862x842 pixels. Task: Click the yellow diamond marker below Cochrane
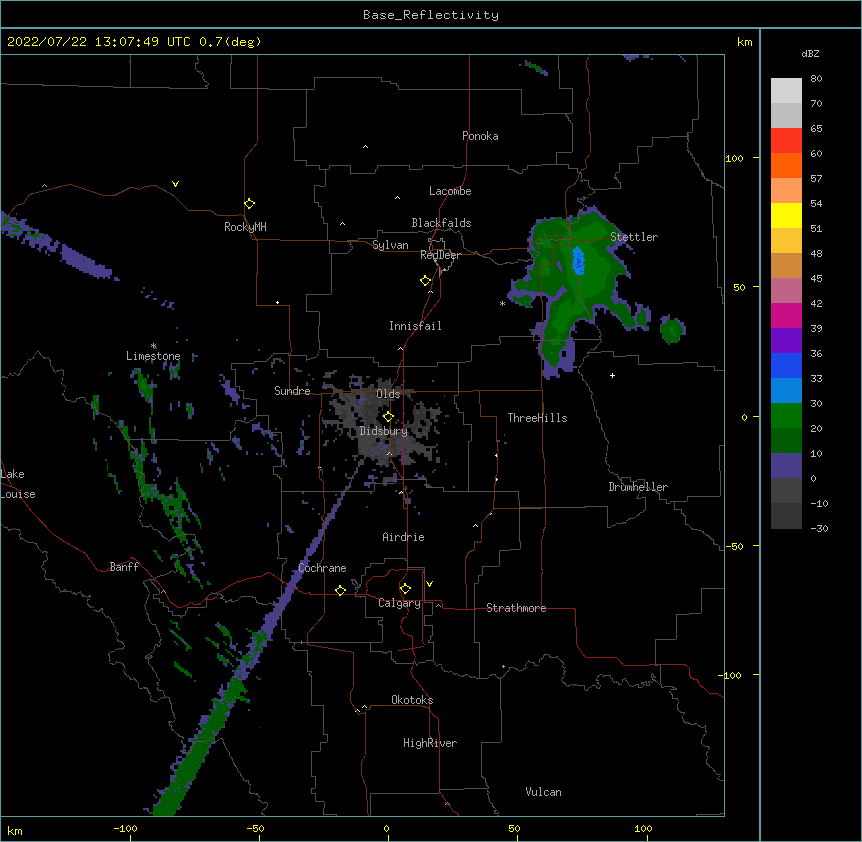pos(340,590)
